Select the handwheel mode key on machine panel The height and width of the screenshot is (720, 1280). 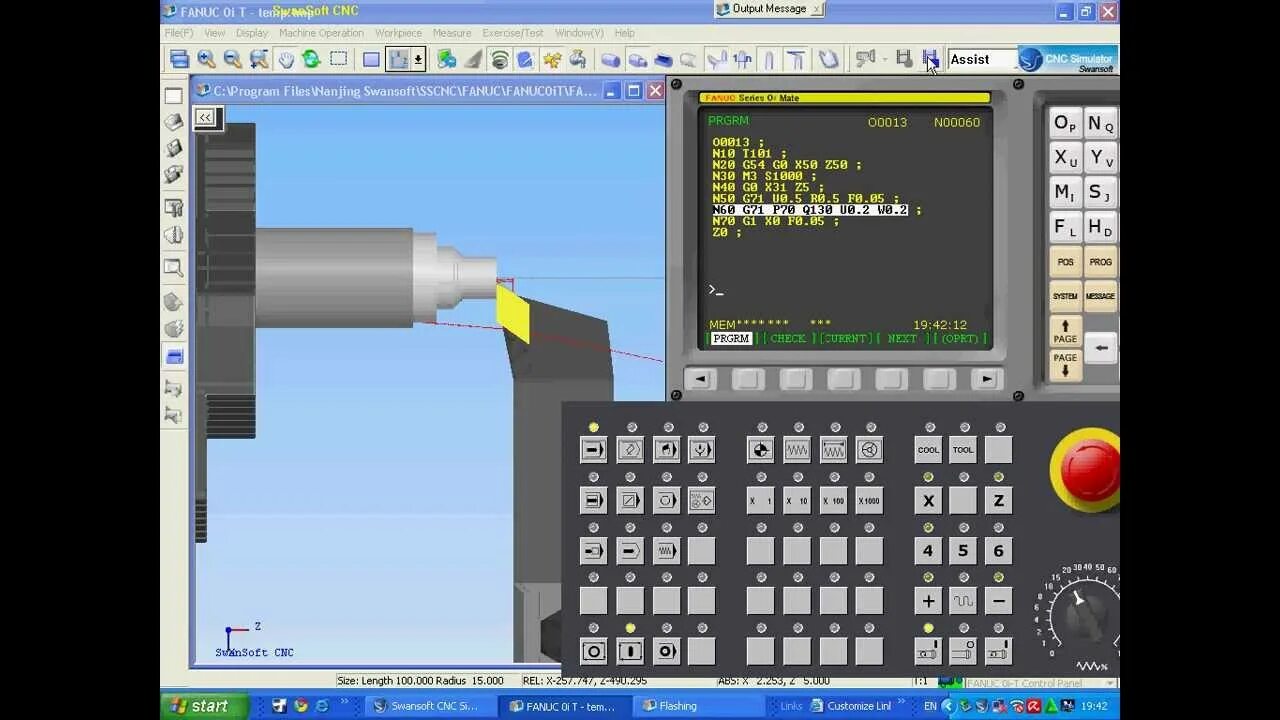click(870, 450)
